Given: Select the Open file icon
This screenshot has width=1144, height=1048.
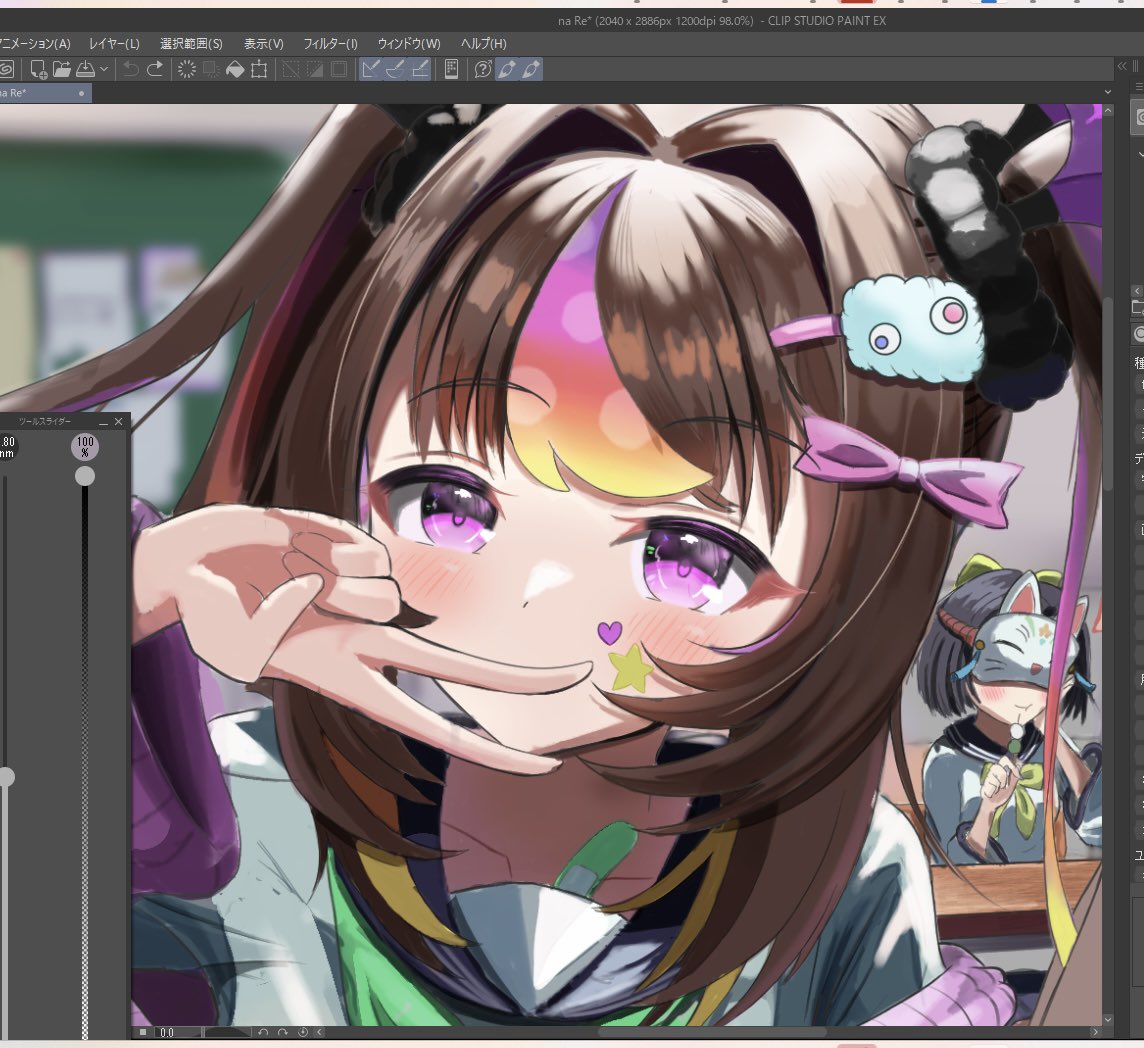Looking at the screenshot, I should point(61,69).
